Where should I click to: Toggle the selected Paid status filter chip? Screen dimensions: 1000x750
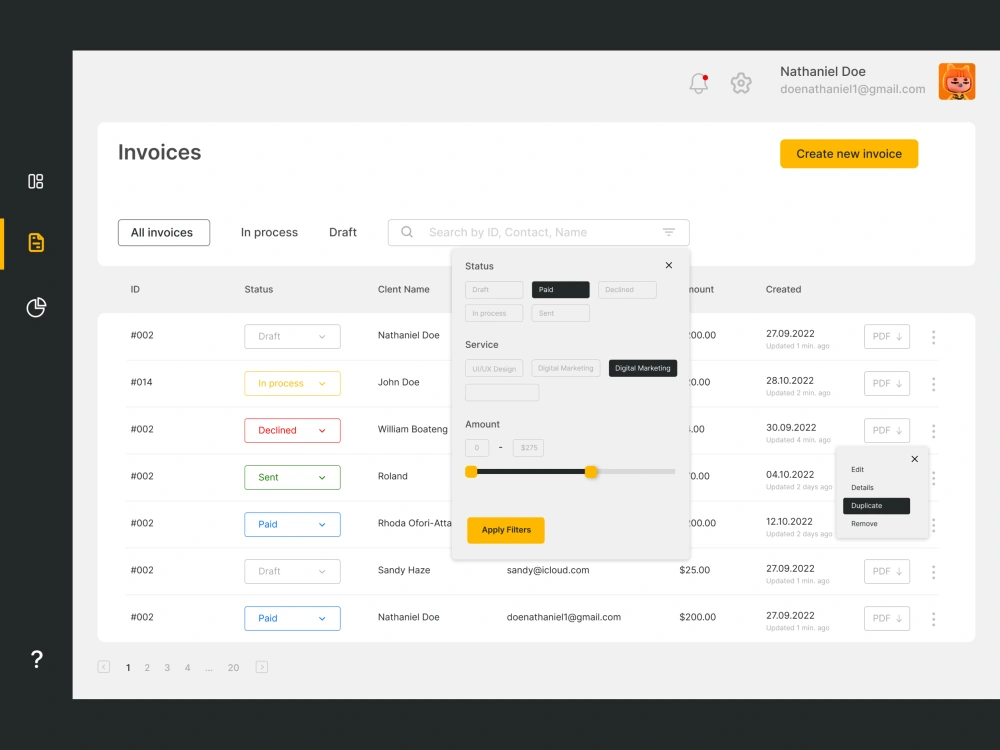click(x=561, y=290)
